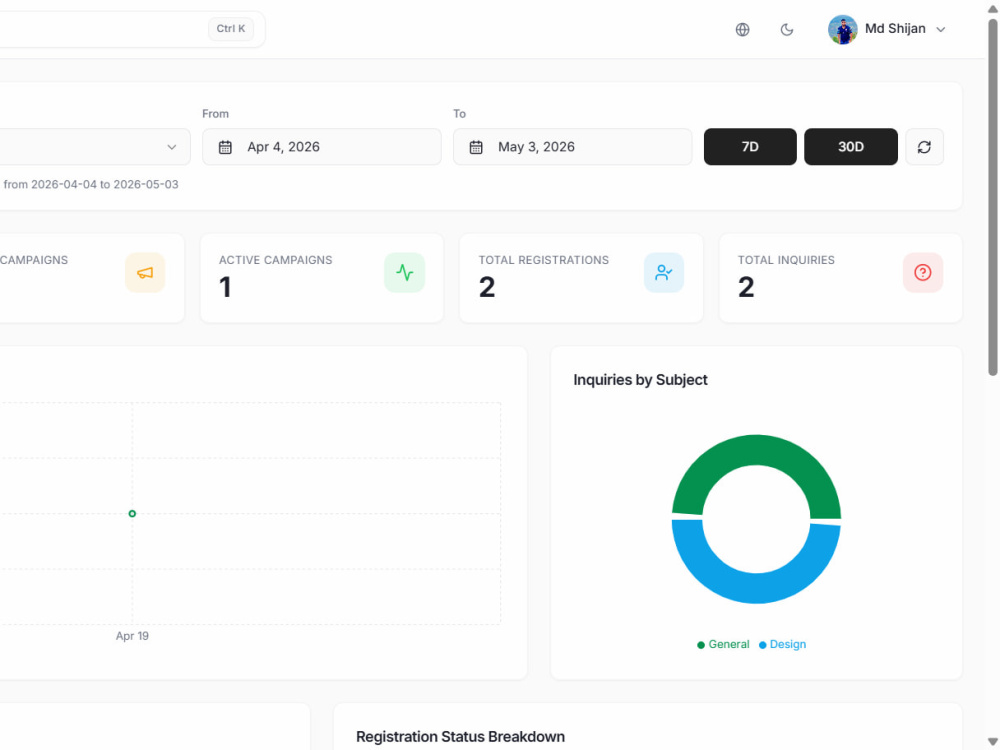Click the From field label
Screen dimensions: 1000x750
click(216, 114)
